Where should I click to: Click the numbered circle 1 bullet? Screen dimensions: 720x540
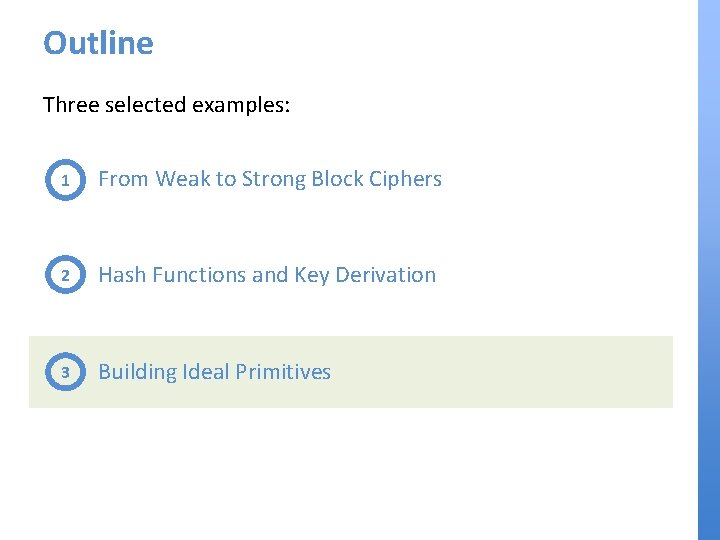(x=65, y=180)
